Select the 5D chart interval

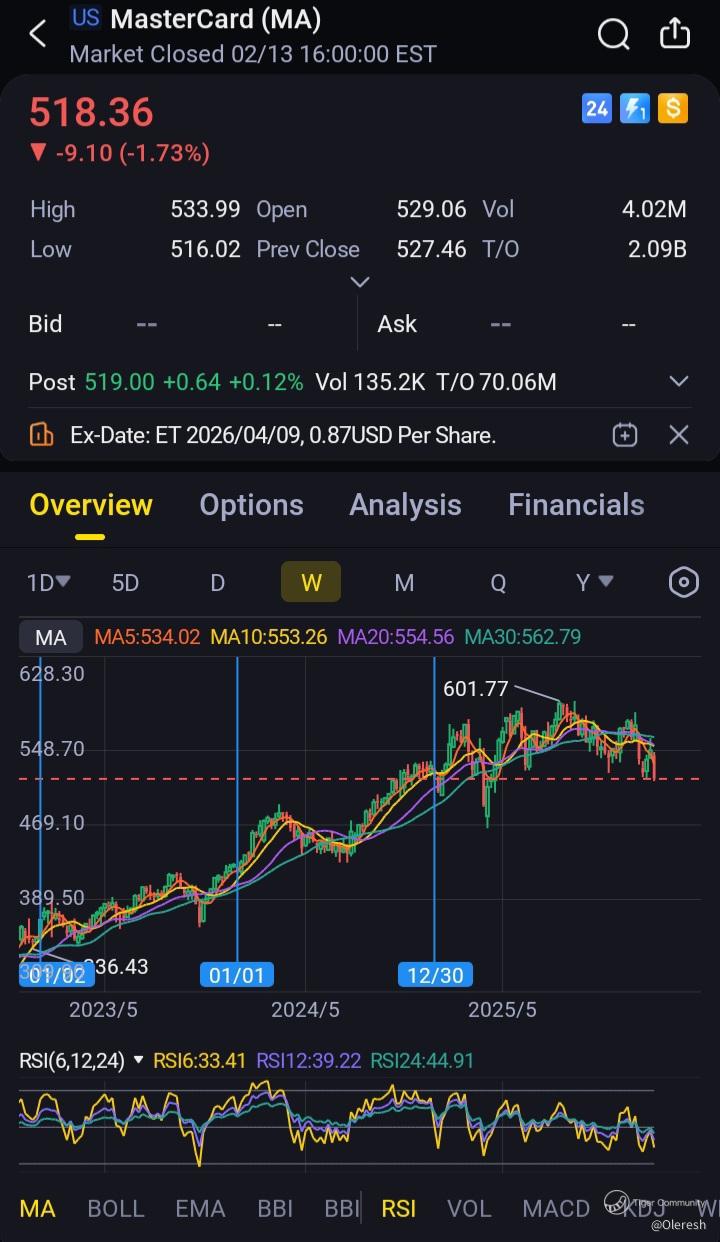coord(125,582)
